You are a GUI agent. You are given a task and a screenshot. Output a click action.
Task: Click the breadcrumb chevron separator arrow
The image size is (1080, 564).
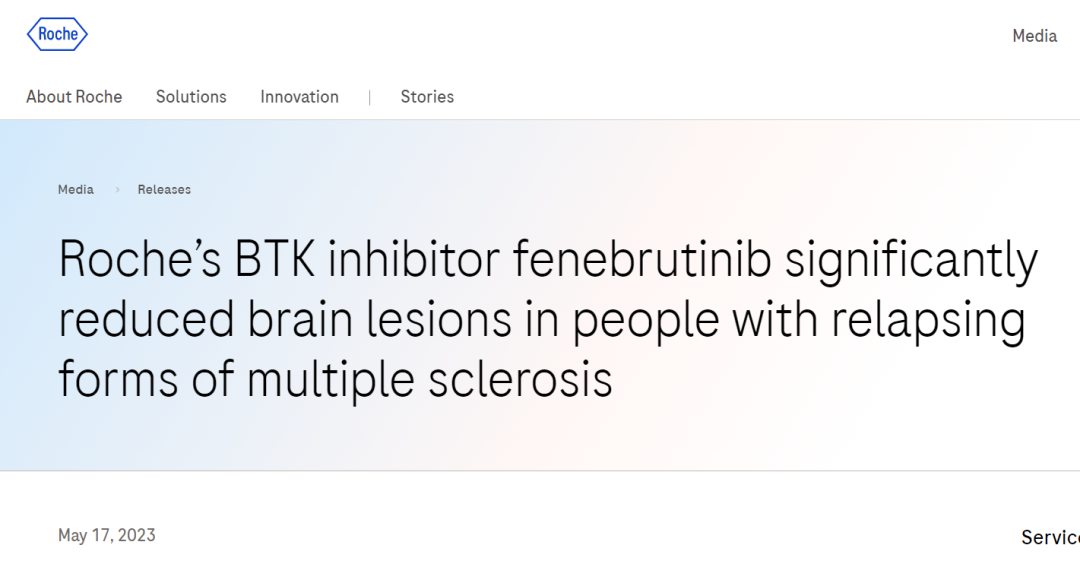(117, 189)
